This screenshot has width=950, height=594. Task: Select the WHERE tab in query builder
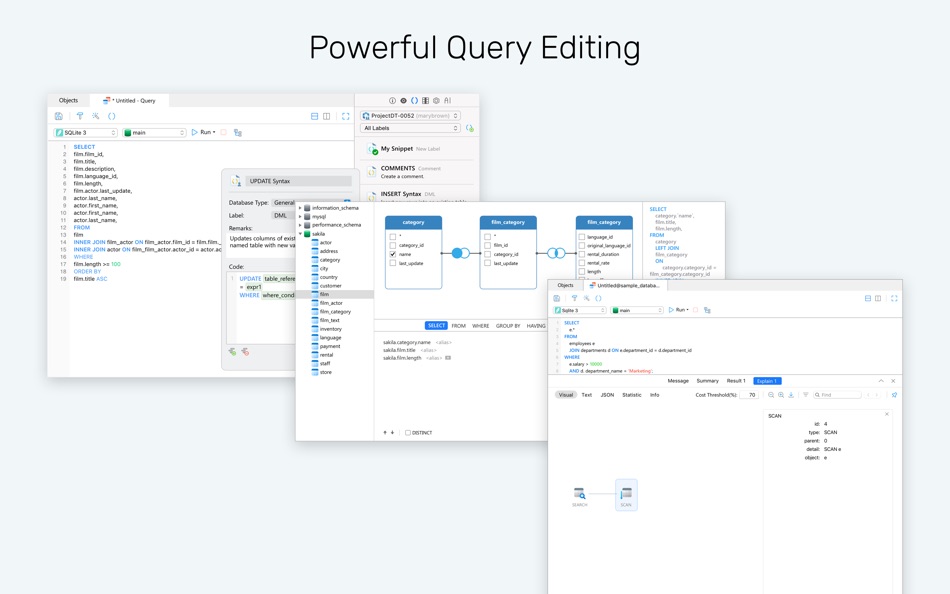[480, 325]
